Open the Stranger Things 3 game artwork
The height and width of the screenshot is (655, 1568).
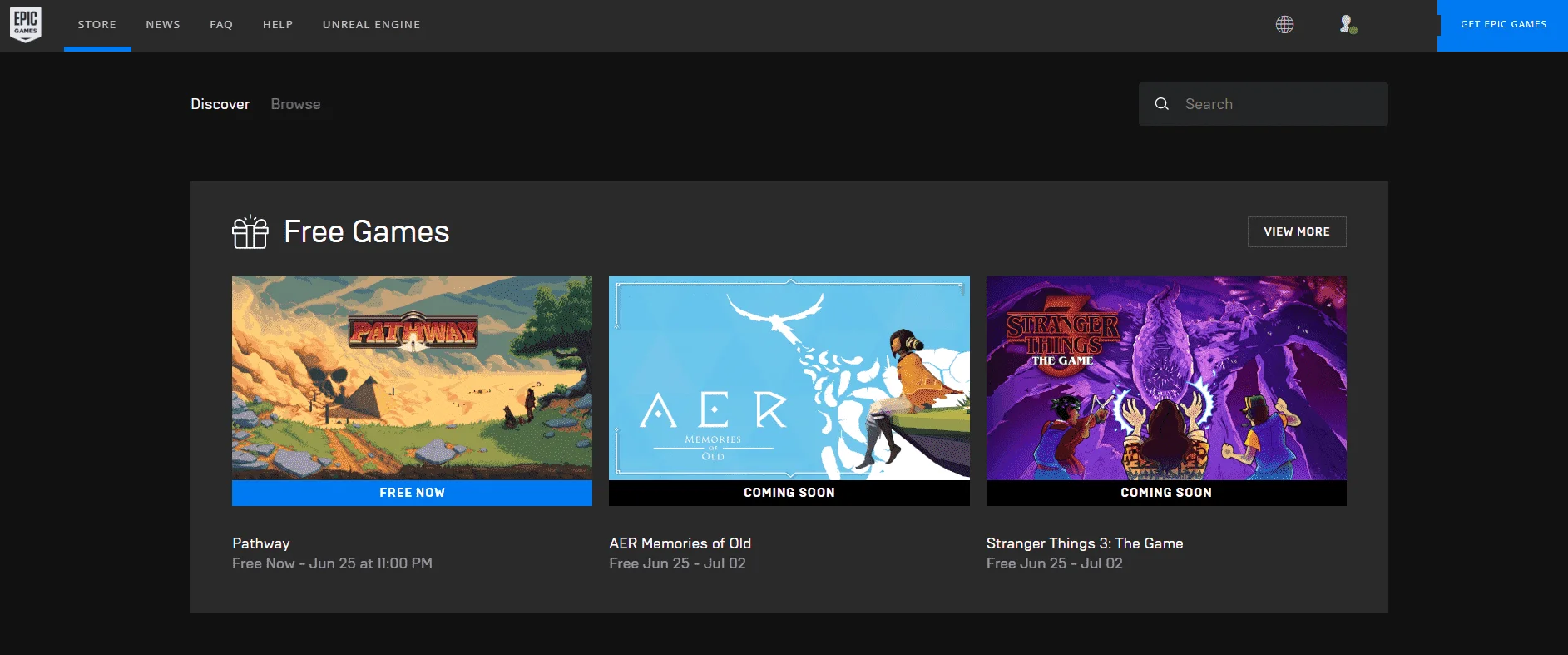[1166, 378]
